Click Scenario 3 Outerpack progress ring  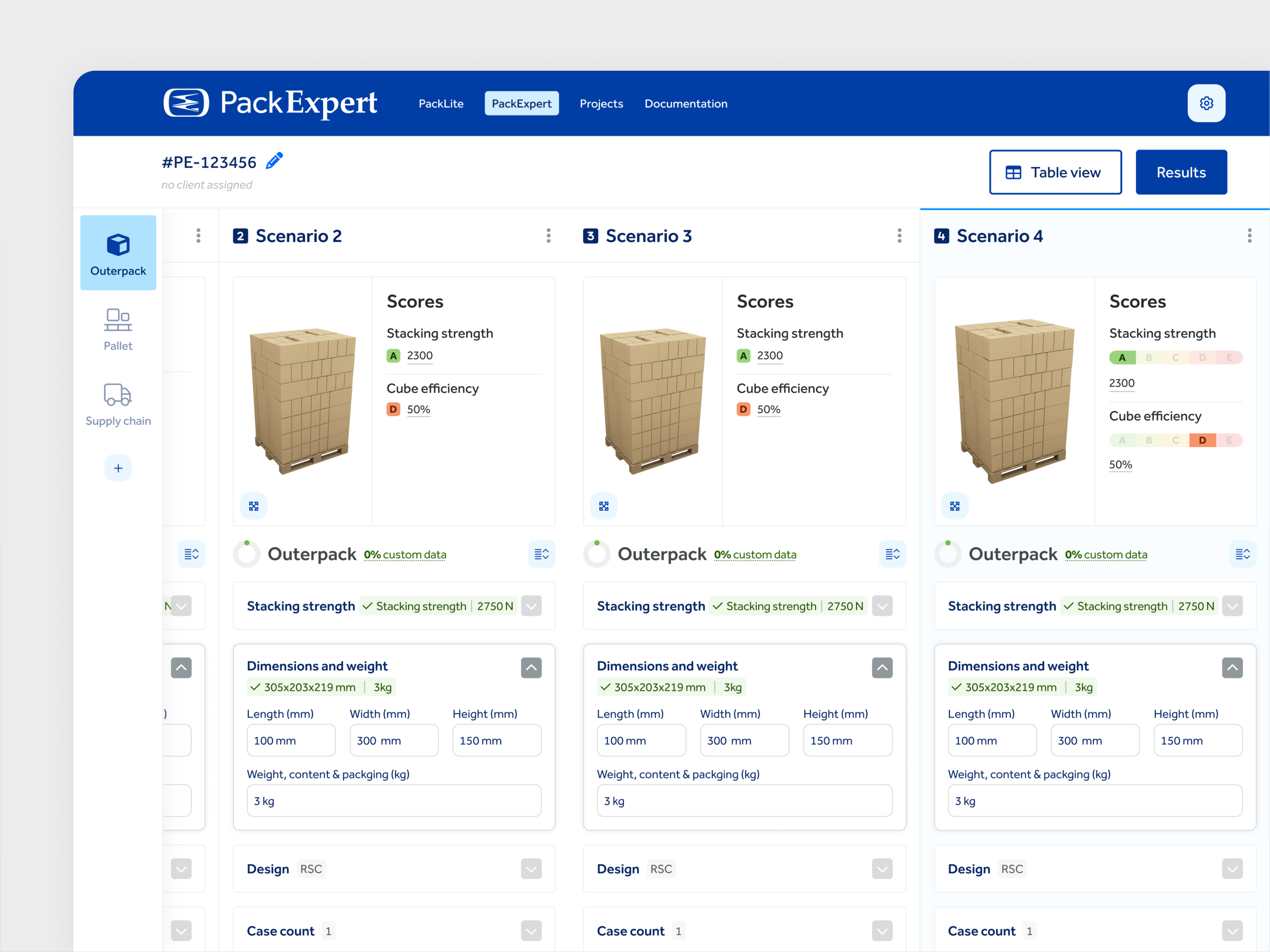coord(597,554)
